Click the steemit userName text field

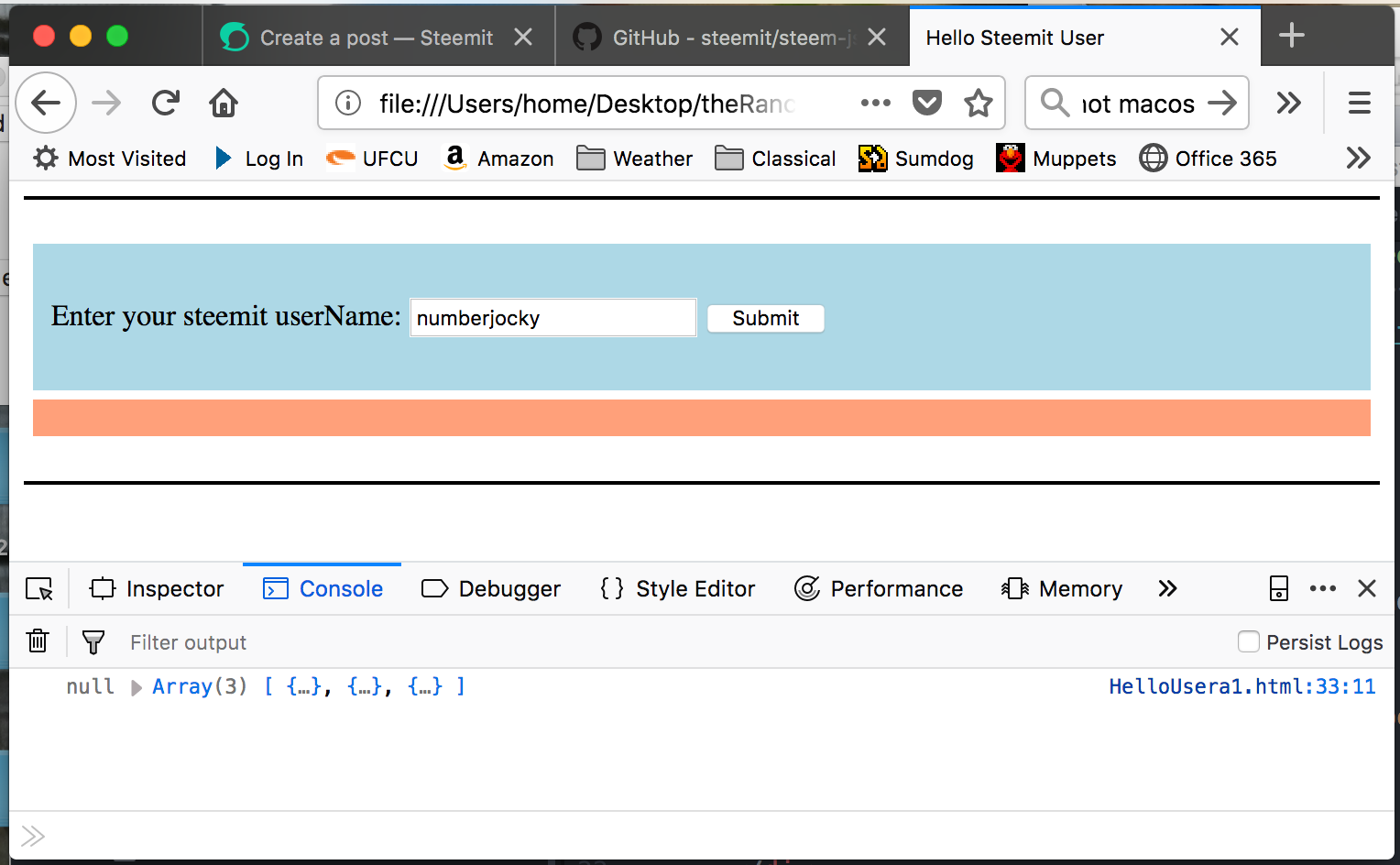click(x=553, y=317)
